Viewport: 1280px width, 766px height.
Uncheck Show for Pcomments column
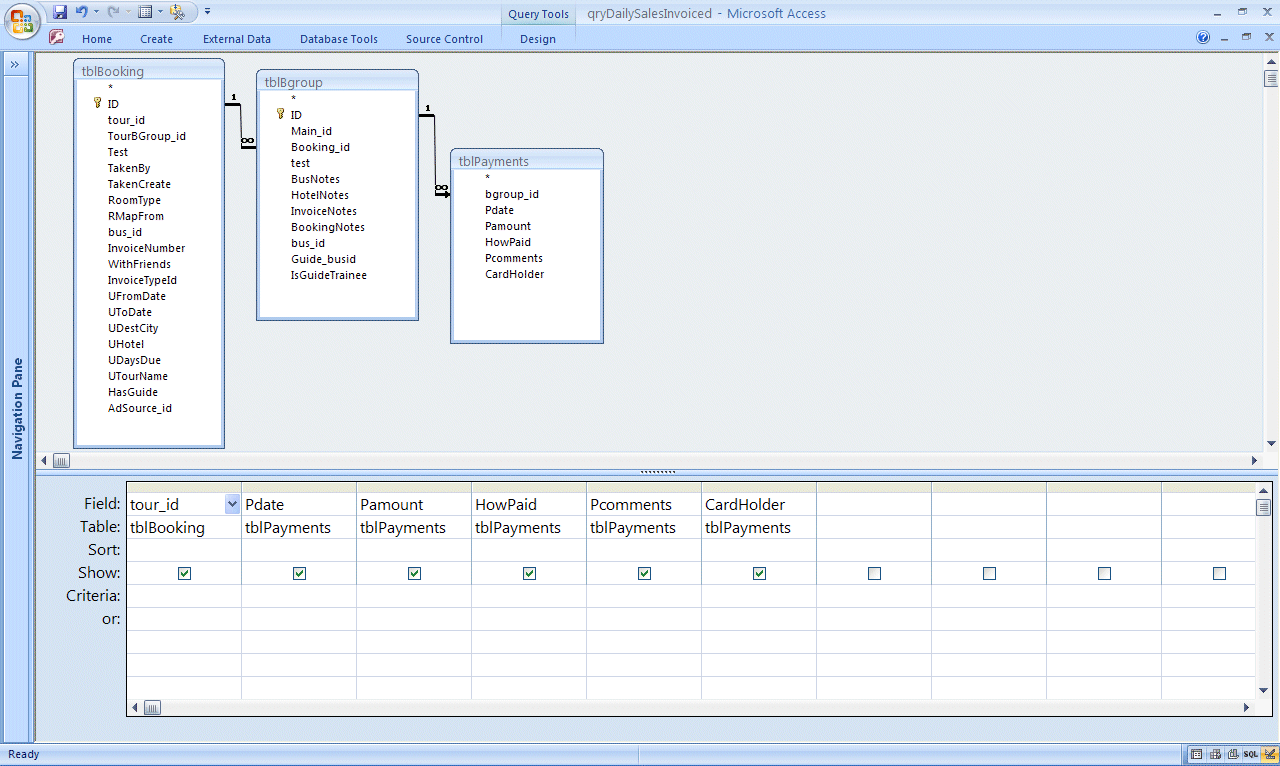[644, 573]
